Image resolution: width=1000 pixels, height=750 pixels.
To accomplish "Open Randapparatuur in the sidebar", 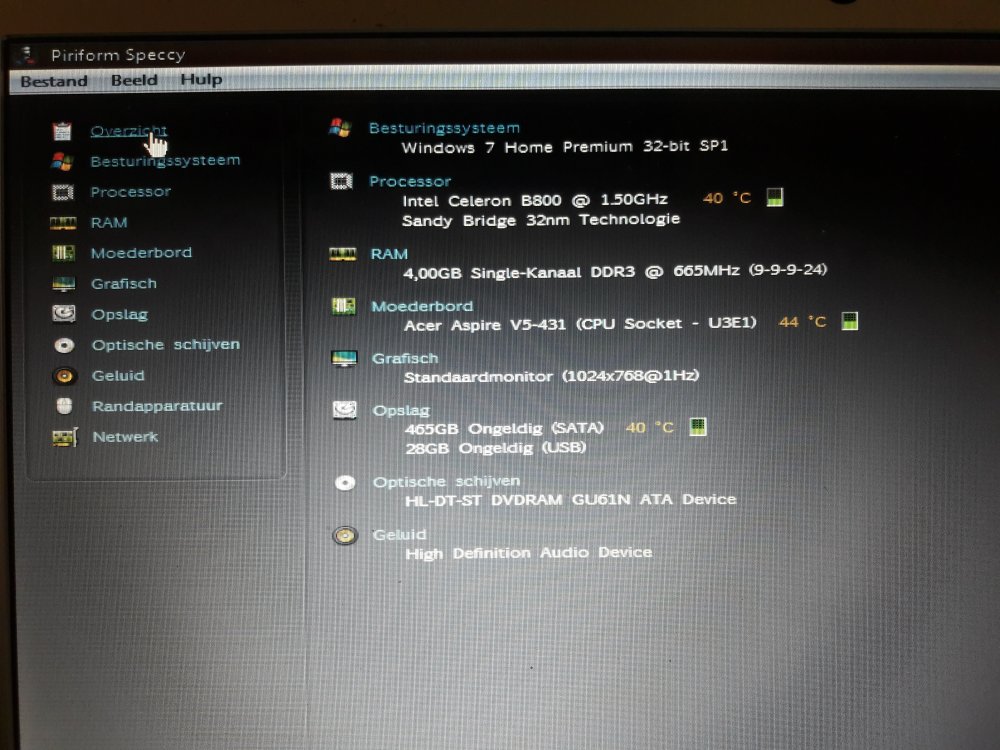I will pyautogui.click(x=158, y=406).
